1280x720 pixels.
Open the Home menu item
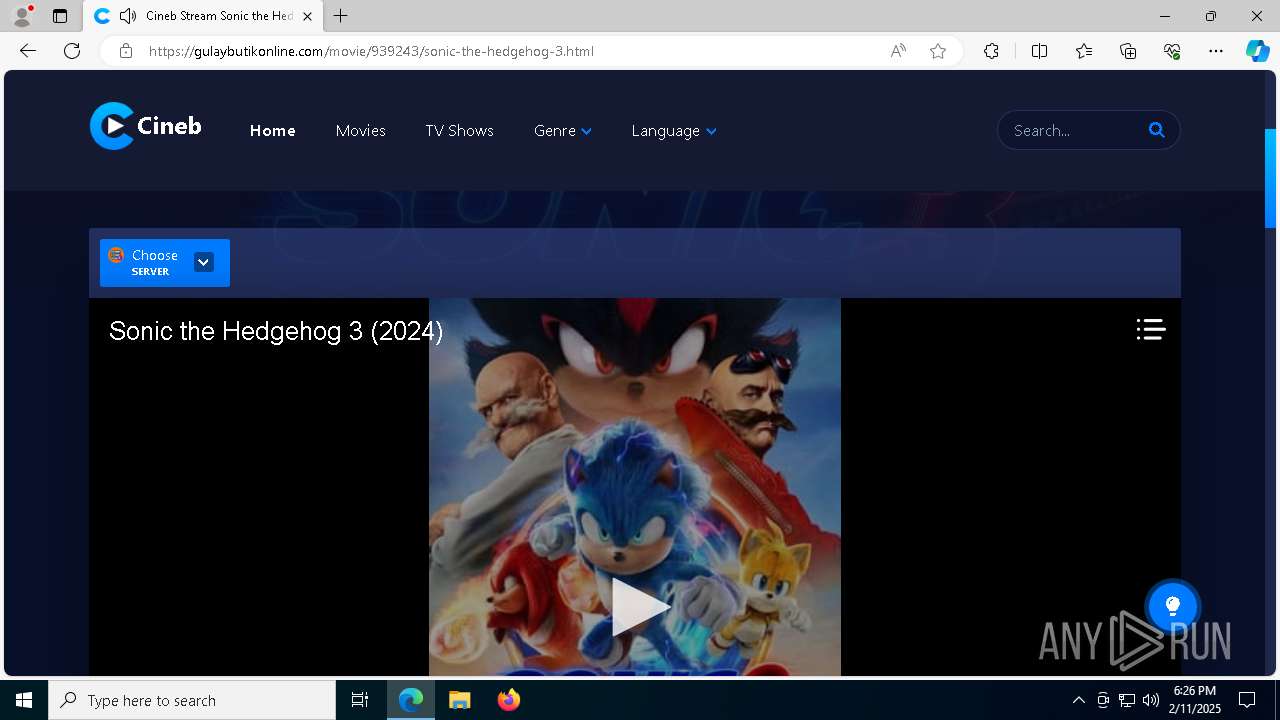click(272, 131)
